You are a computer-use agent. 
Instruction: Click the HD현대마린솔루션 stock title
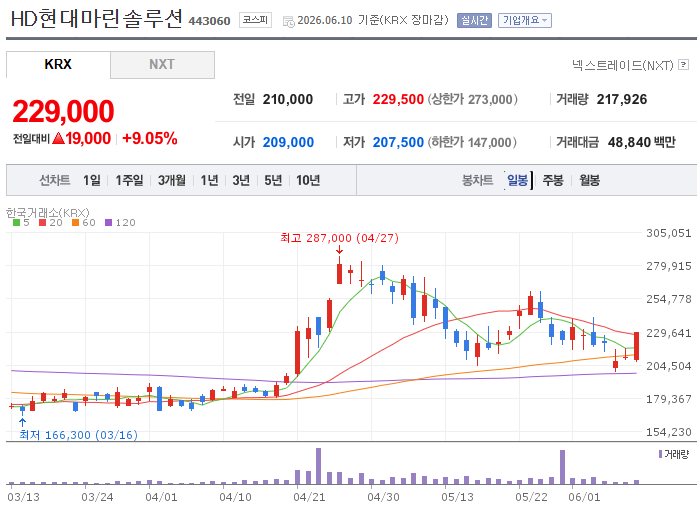point(96,19)
